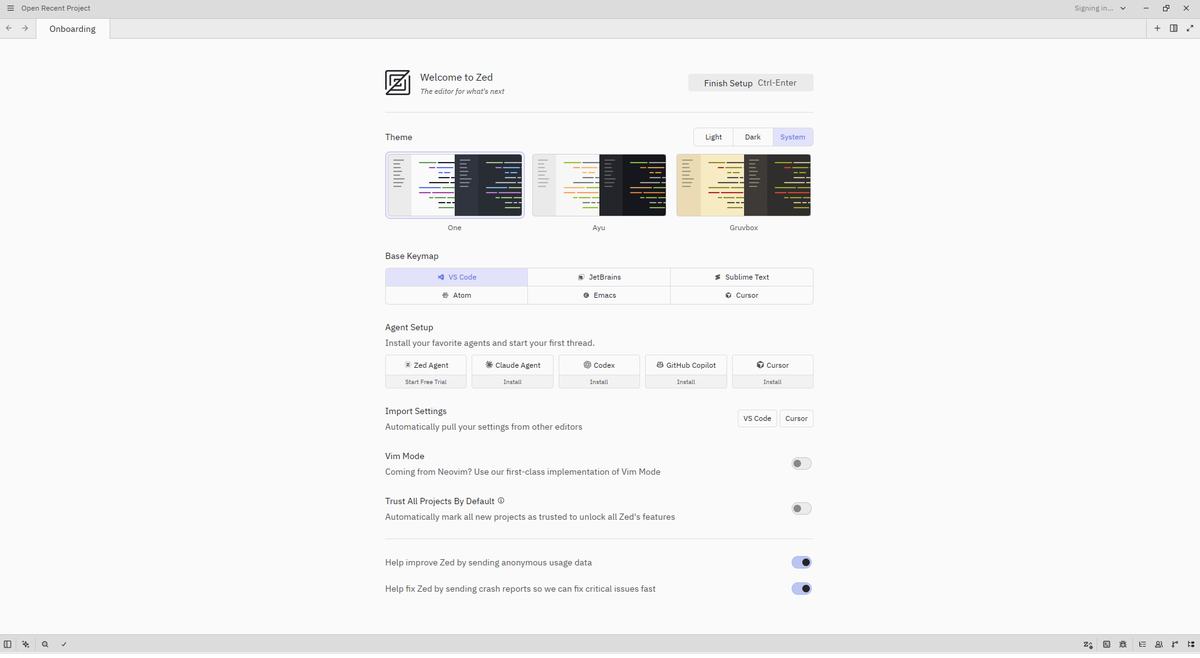Disable anonymous usage data toggle
This screenshot has height=658, width=1200.
coord(801,562)
